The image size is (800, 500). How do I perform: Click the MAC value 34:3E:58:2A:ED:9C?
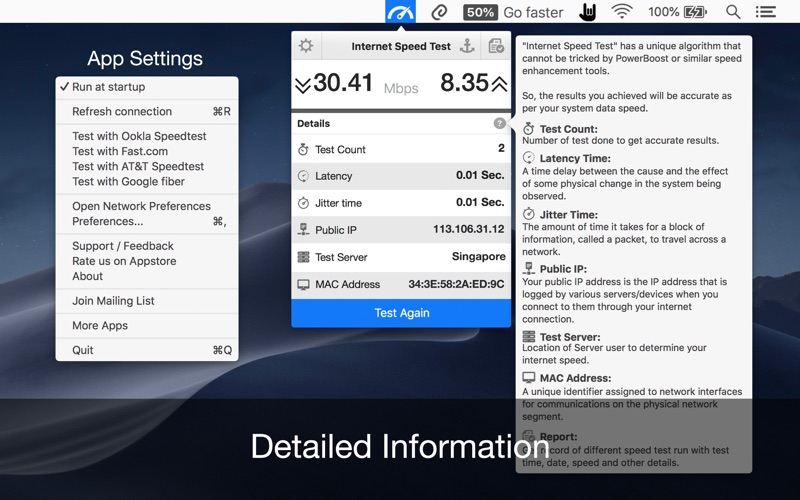456,284
